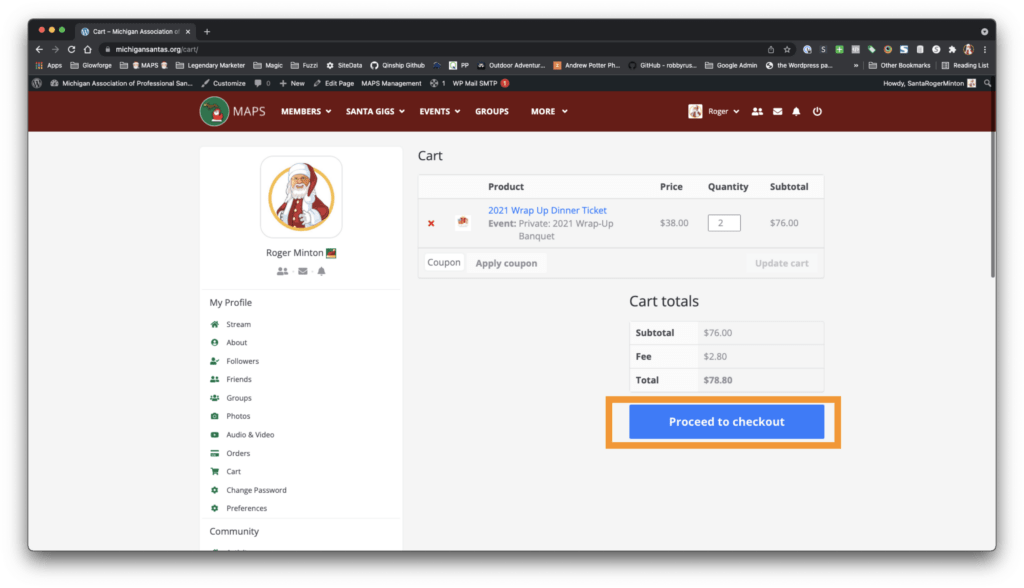The image size is (1024, 588).
Task: Click New in the WordPress admin bar
Action: tap(292, 84)
